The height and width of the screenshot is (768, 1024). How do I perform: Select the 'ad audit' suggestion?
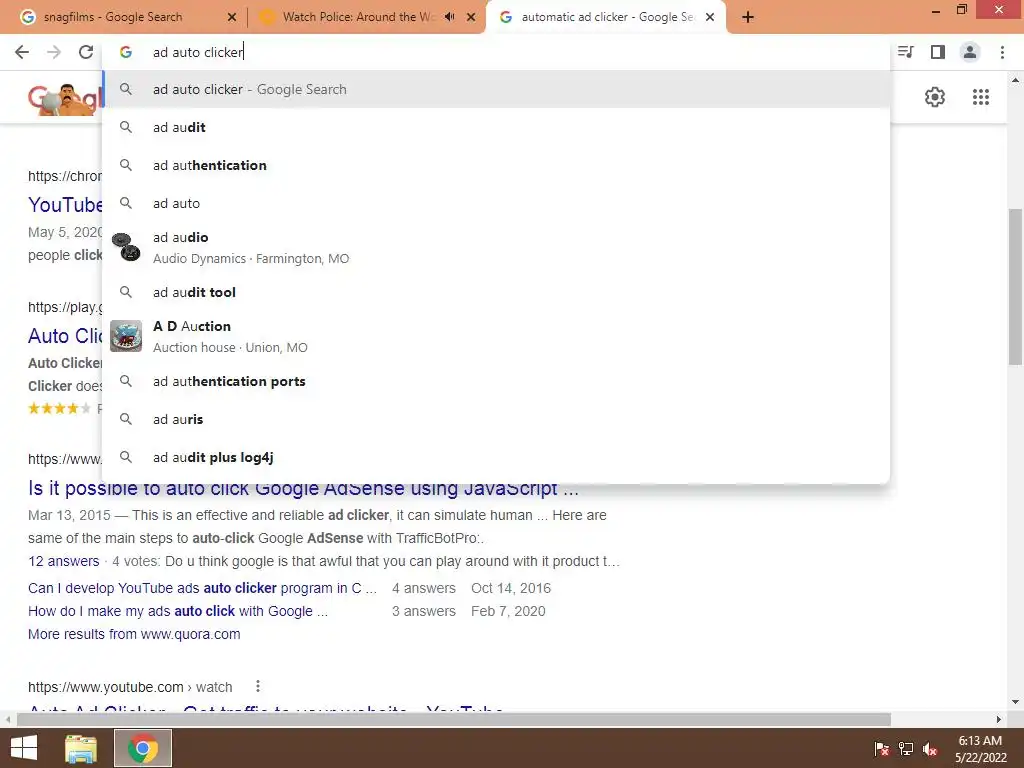[496, 127]
